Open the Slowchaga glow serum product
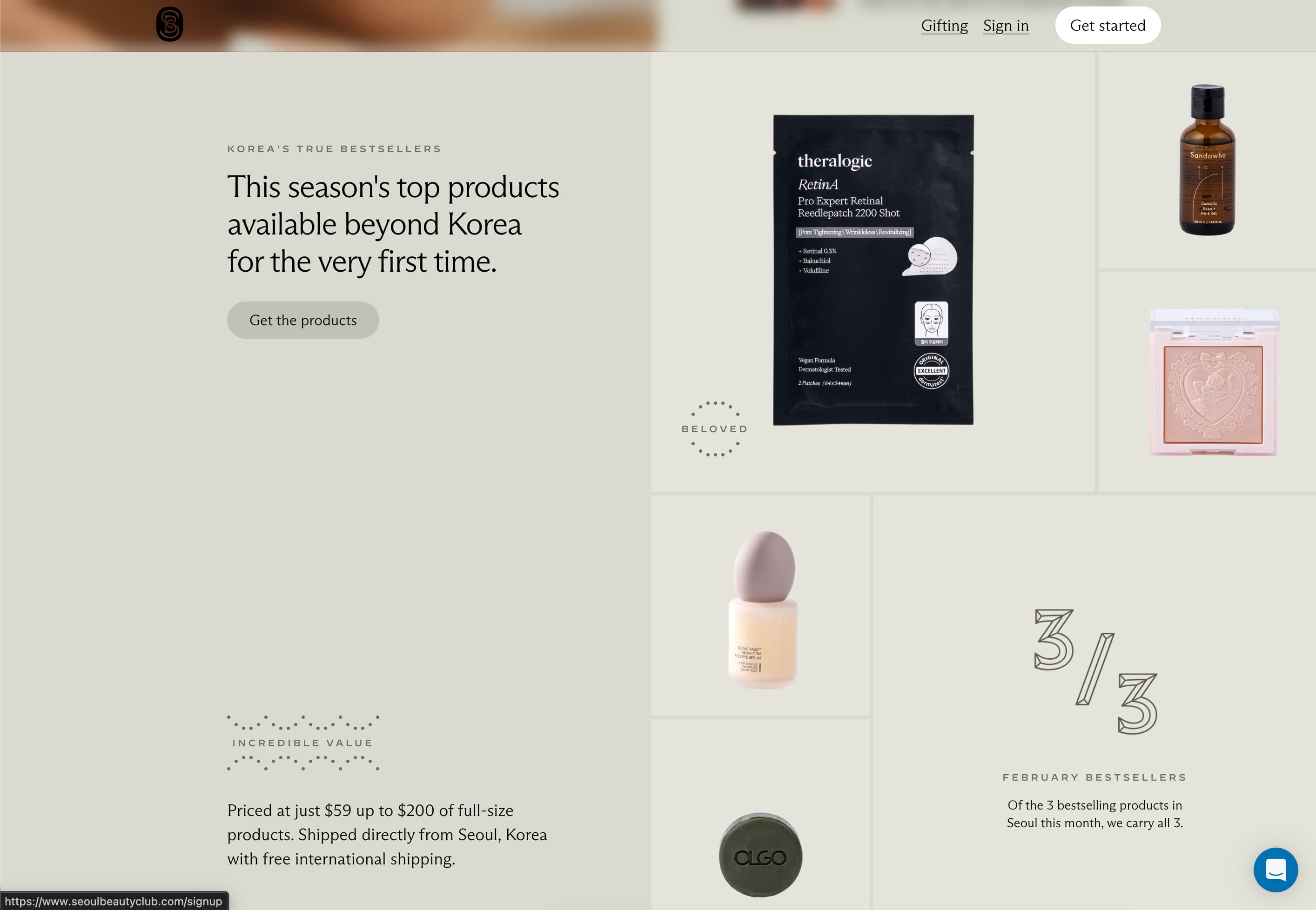 pos(763,609)
